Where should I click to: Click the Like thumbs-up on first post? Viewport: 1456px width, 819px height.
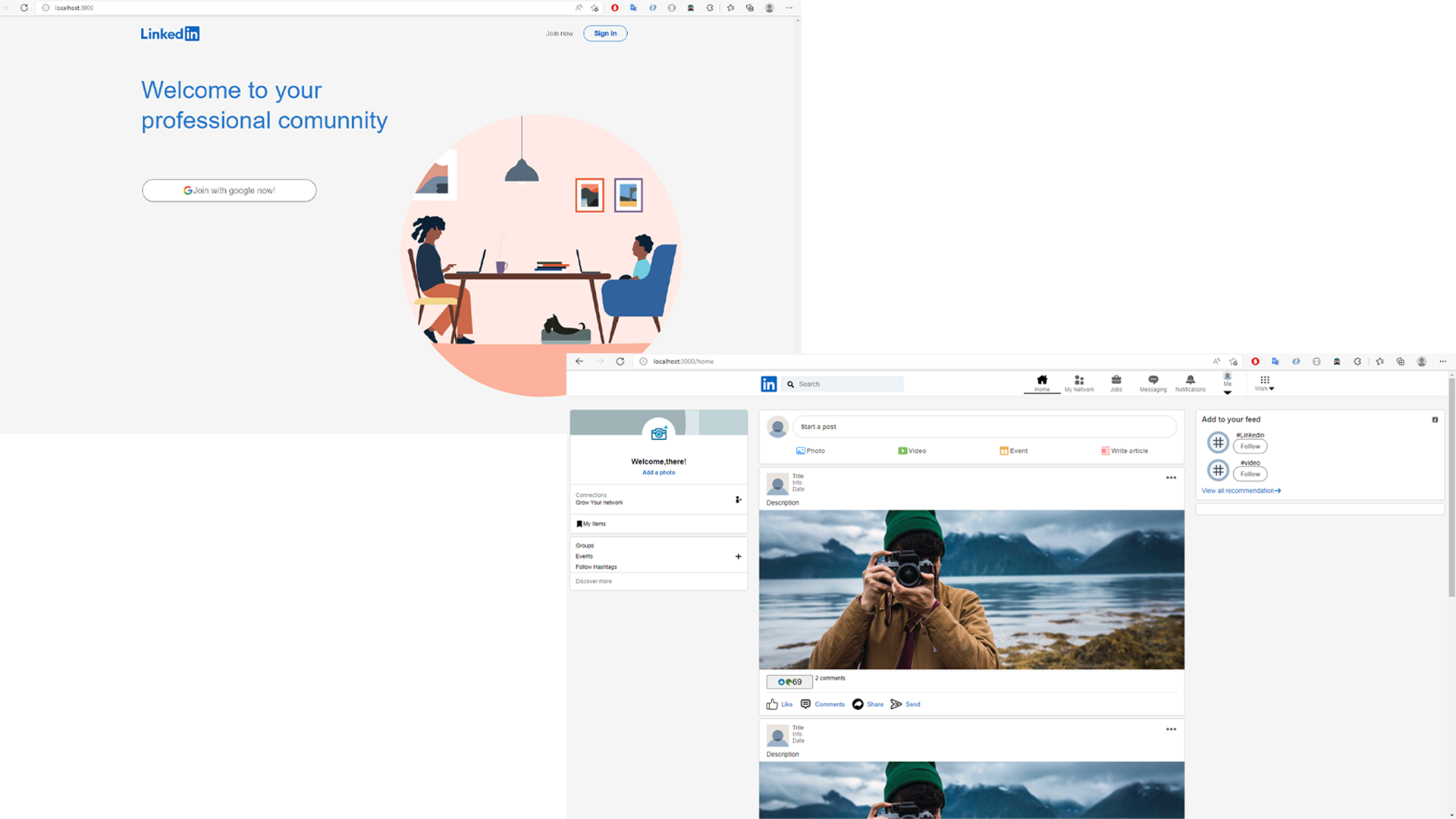tap(772, 704)
